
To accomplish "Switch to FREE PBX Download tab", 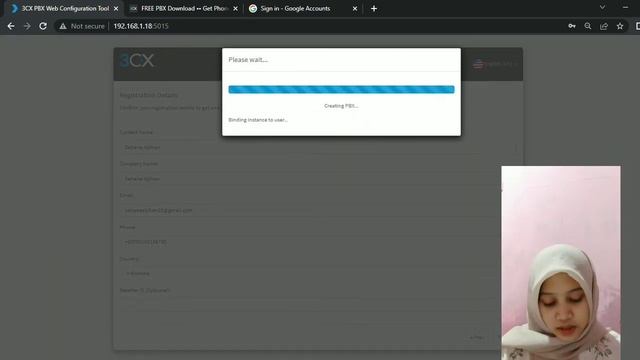I will coord(184,9).
